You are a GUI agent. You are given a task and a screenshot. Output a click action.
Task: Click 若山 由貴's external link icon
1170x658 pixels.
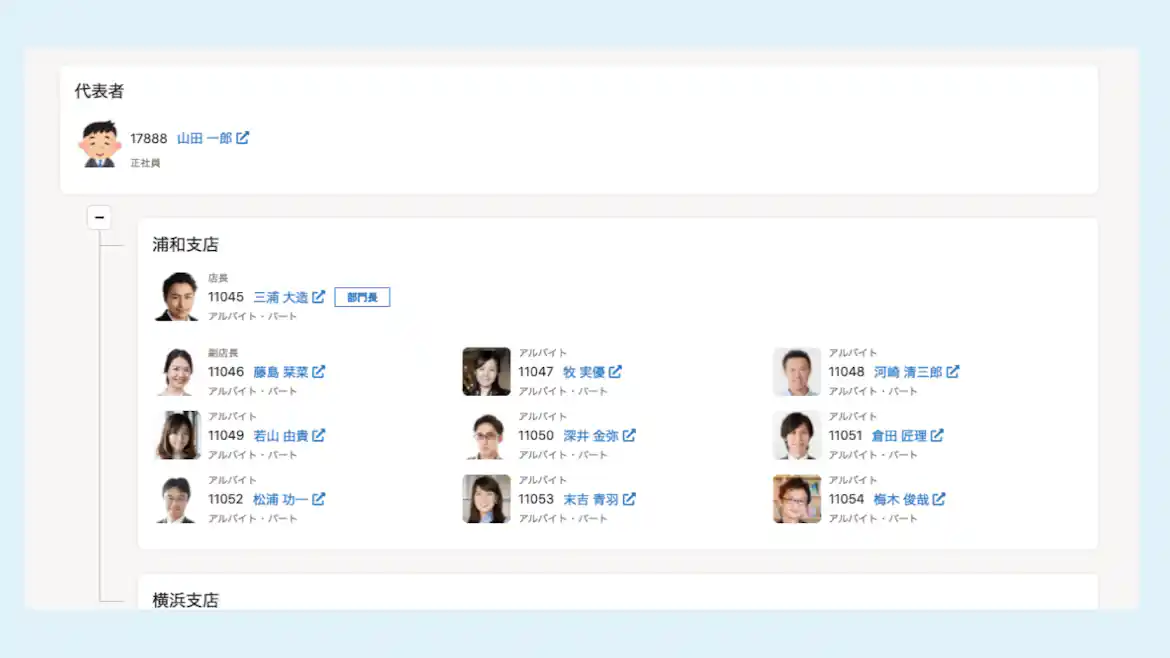(320, 436)
